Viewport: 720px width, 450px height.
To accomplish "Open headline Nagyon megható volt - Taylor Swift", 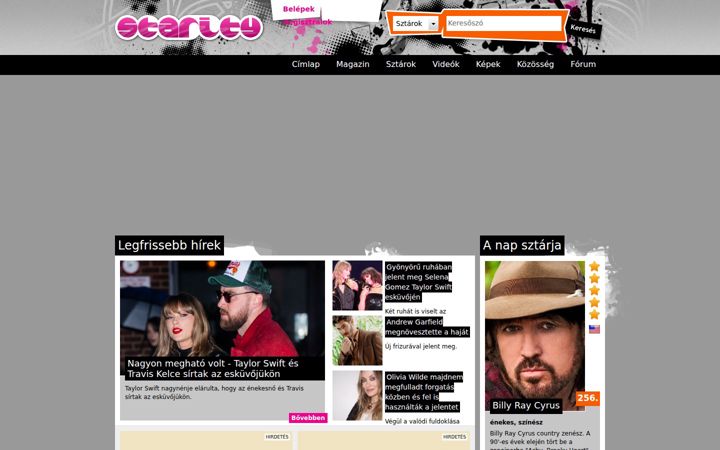I will point(213,368).
